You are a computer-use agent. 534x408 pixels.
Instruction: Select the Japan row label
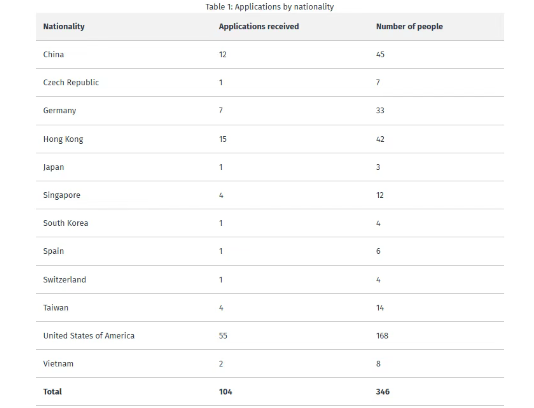[x=53, y=167]
